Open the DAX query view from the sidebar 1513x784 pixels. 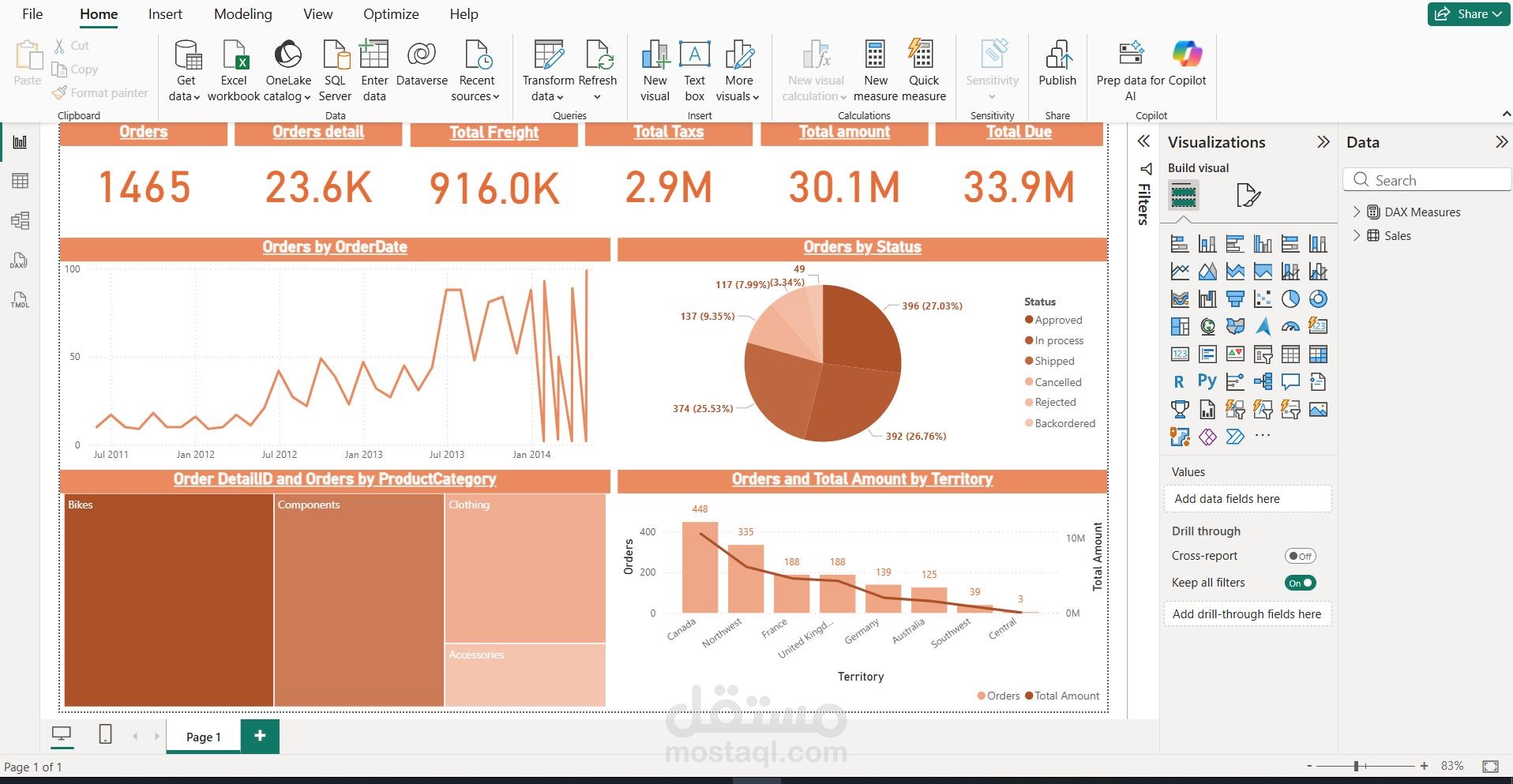click(21, 261)
